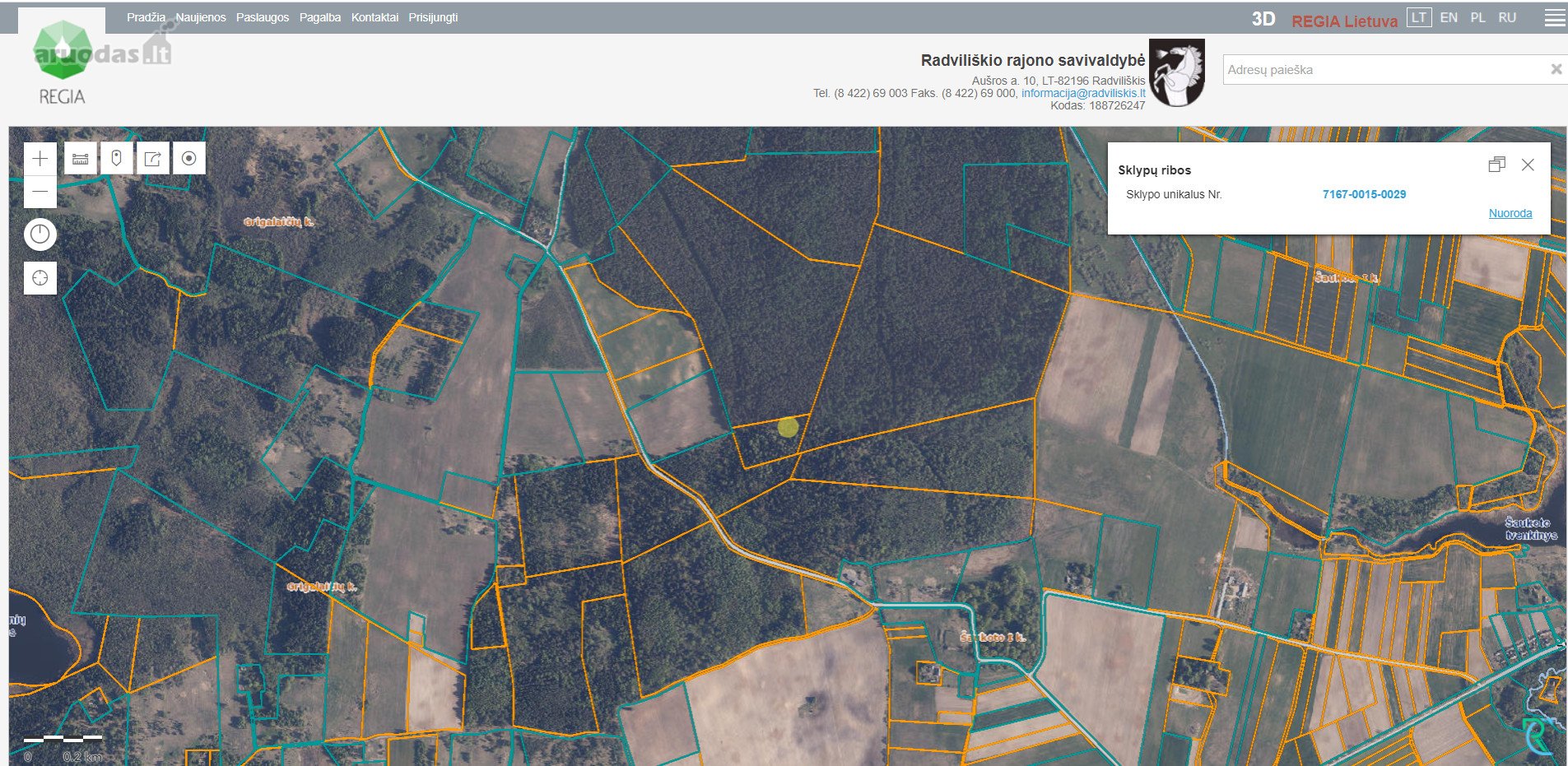Click the Šauketo tvenkinys map label
1568x766 pixels.
1531,528
